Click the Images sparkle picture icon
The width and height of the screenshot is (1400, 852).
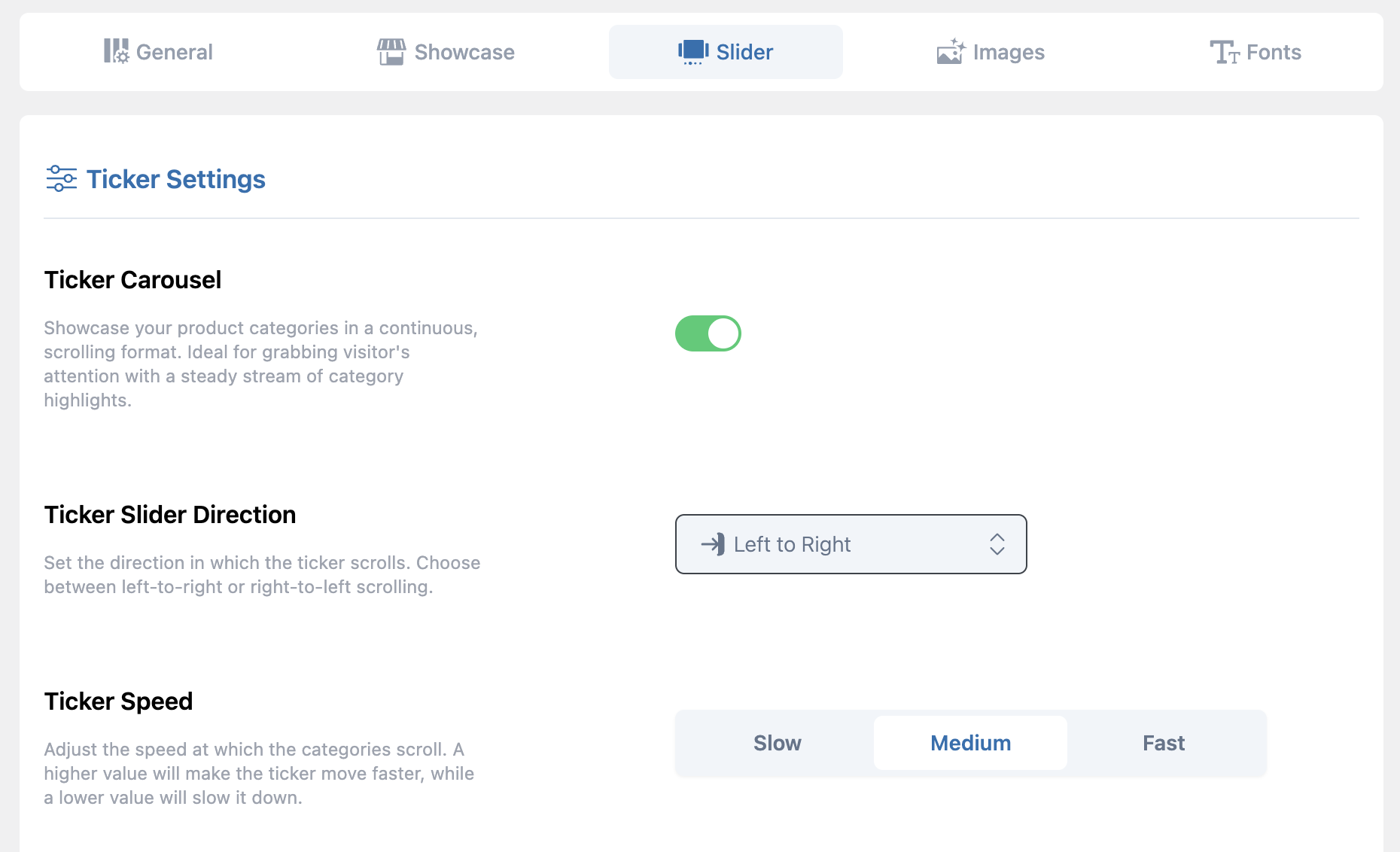tap(951, 52)
